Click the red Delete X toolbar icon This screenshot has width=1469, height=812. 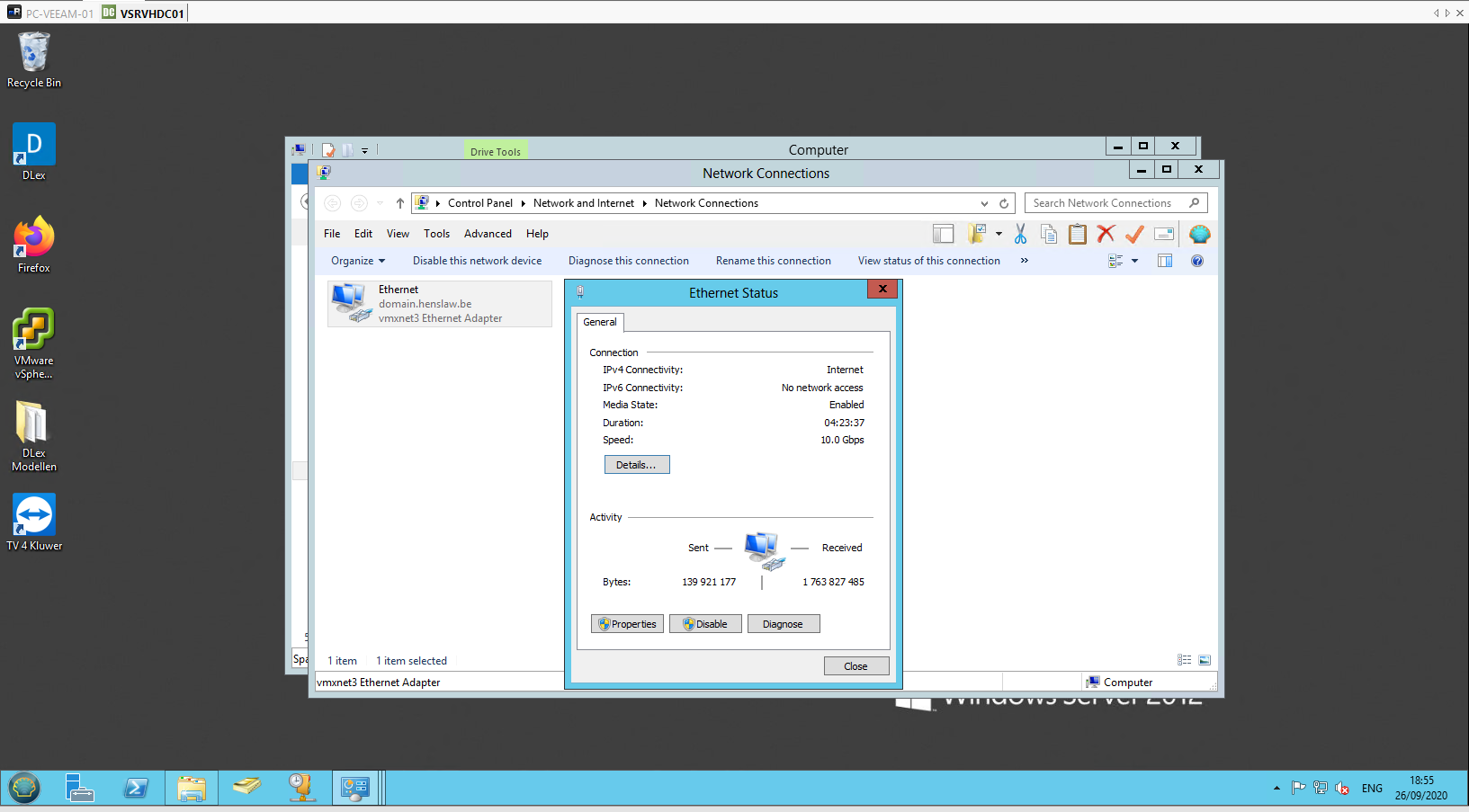click(x=1106, y=233)
